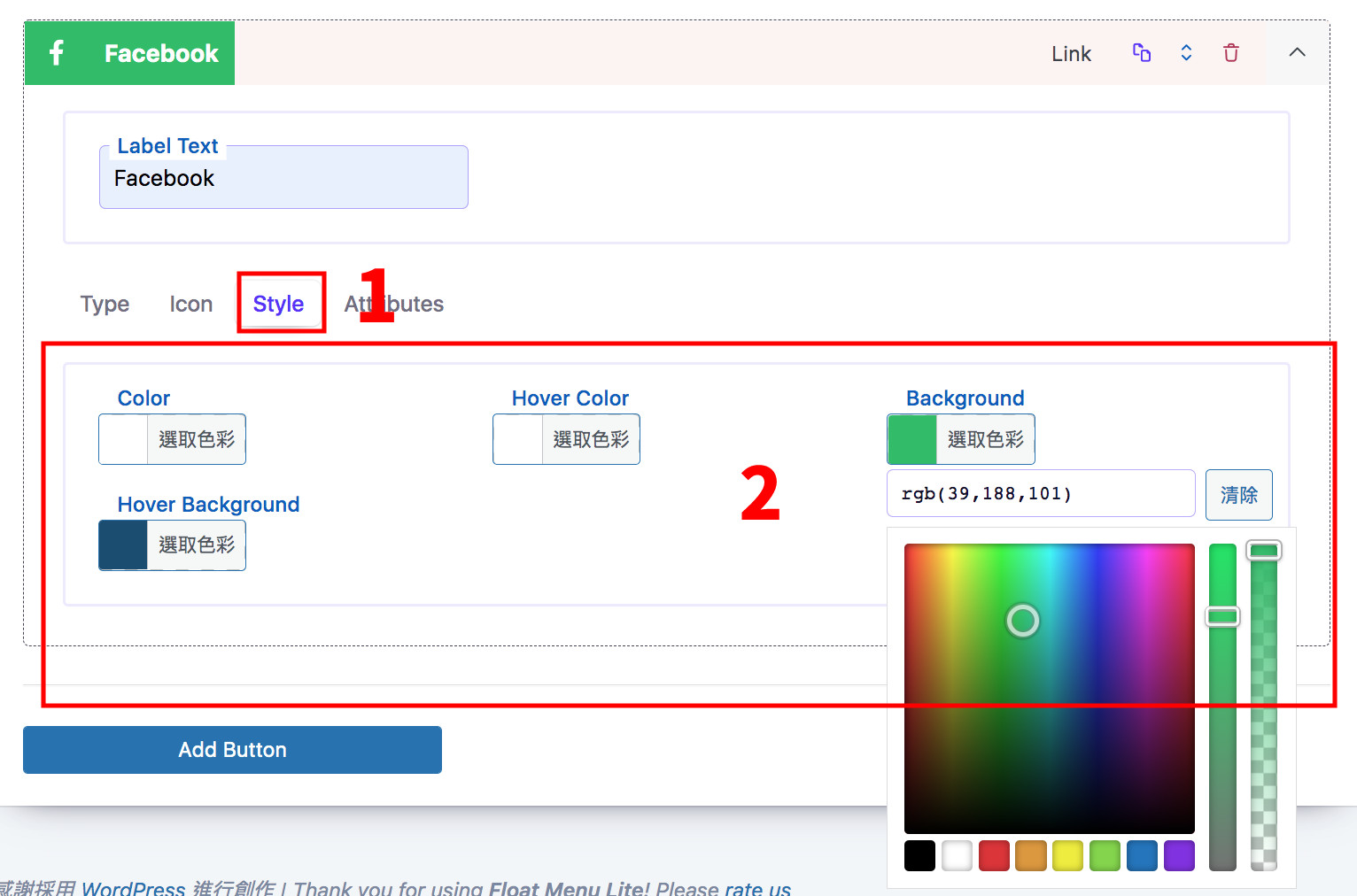This screenshot has width=1357, height=896.
Task: Click inside the color gradient square
Action: [1049, 689]
